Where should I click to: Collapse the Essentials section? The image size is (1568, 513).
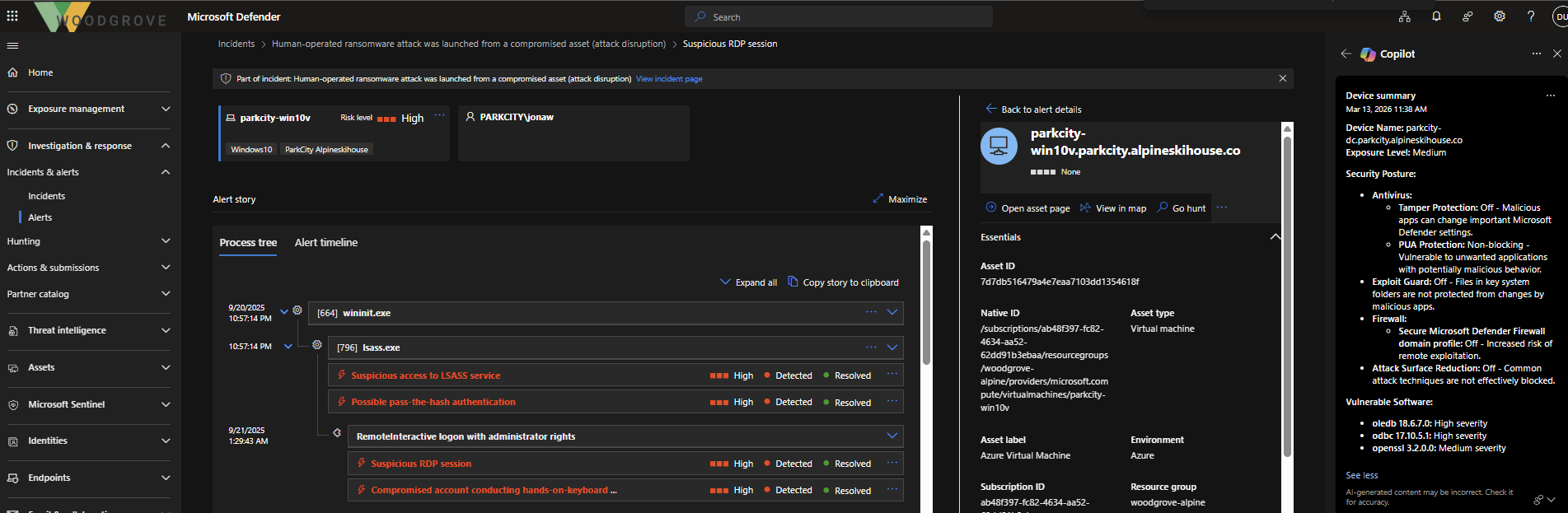click(x=1275, y=237)
